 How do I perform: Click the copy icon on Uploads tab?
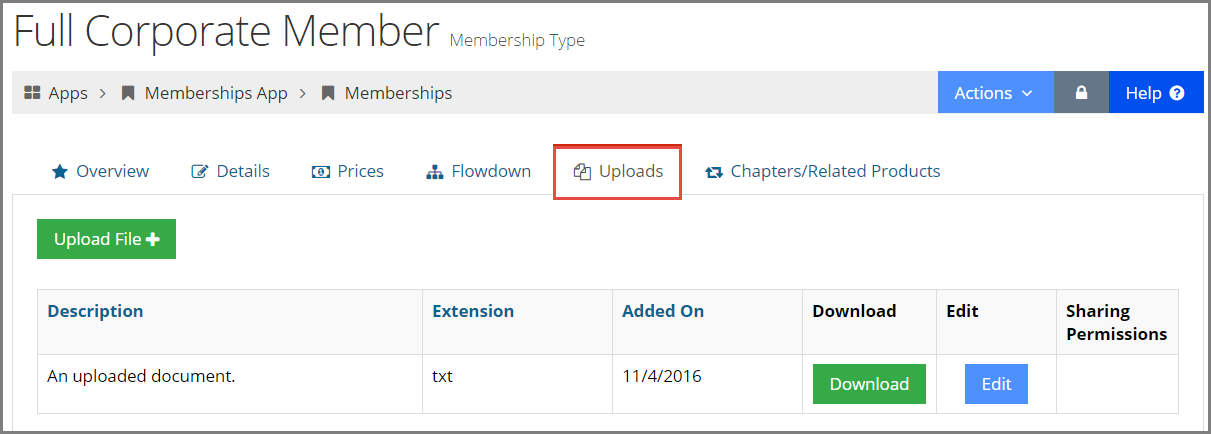tap(582, 172)
